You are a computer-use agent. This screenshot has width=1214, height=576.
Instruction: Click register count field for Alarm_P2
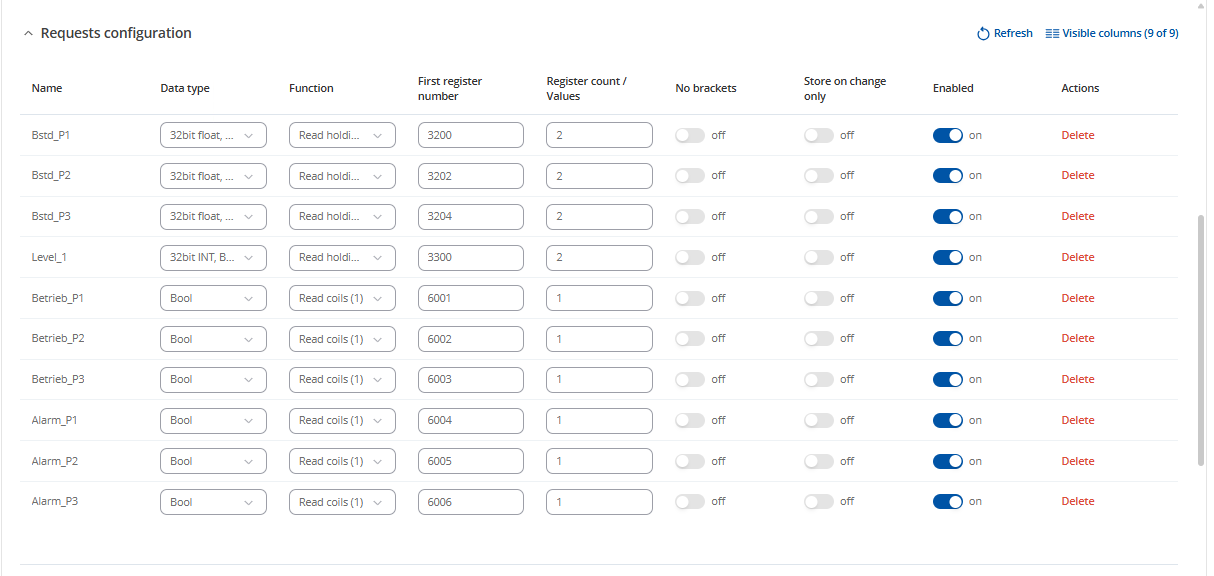[x=599, y=461]
